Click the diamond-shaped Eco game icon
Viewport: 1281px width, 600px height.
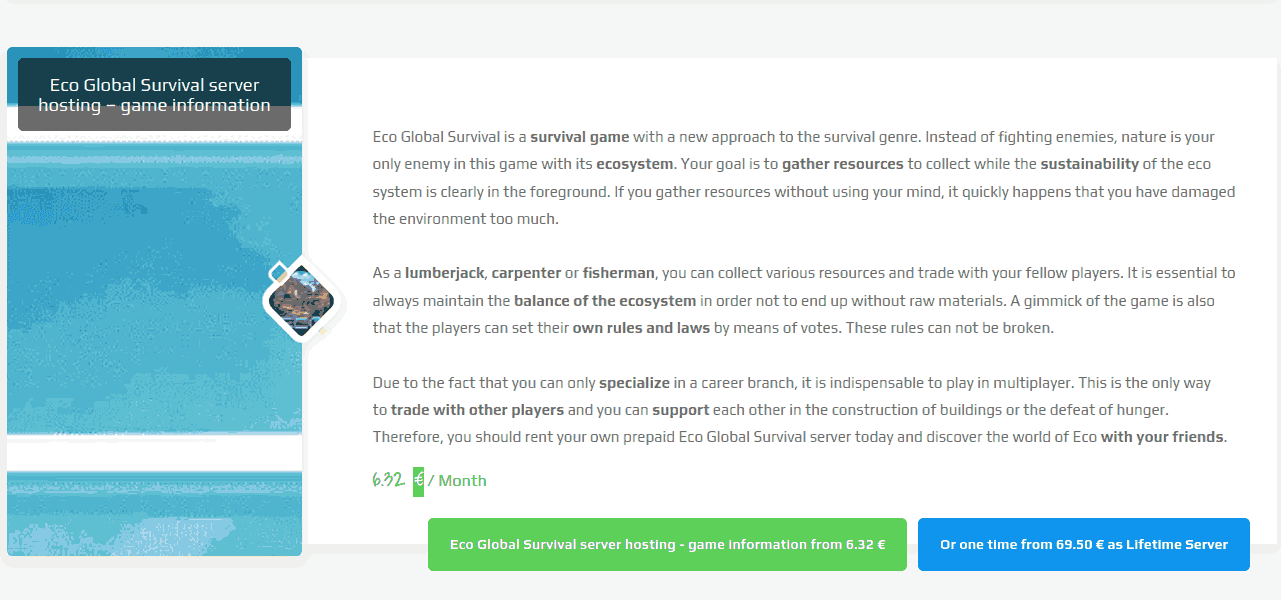coord(301,298)
